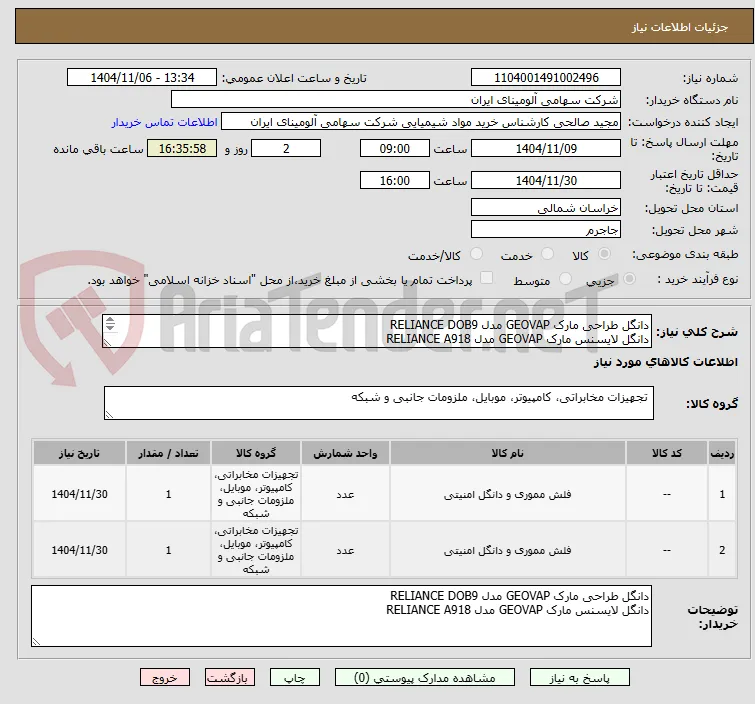Click the گروه کالا textarea
The width and height of the screenshot is (755, 704).
pos(378,403)
